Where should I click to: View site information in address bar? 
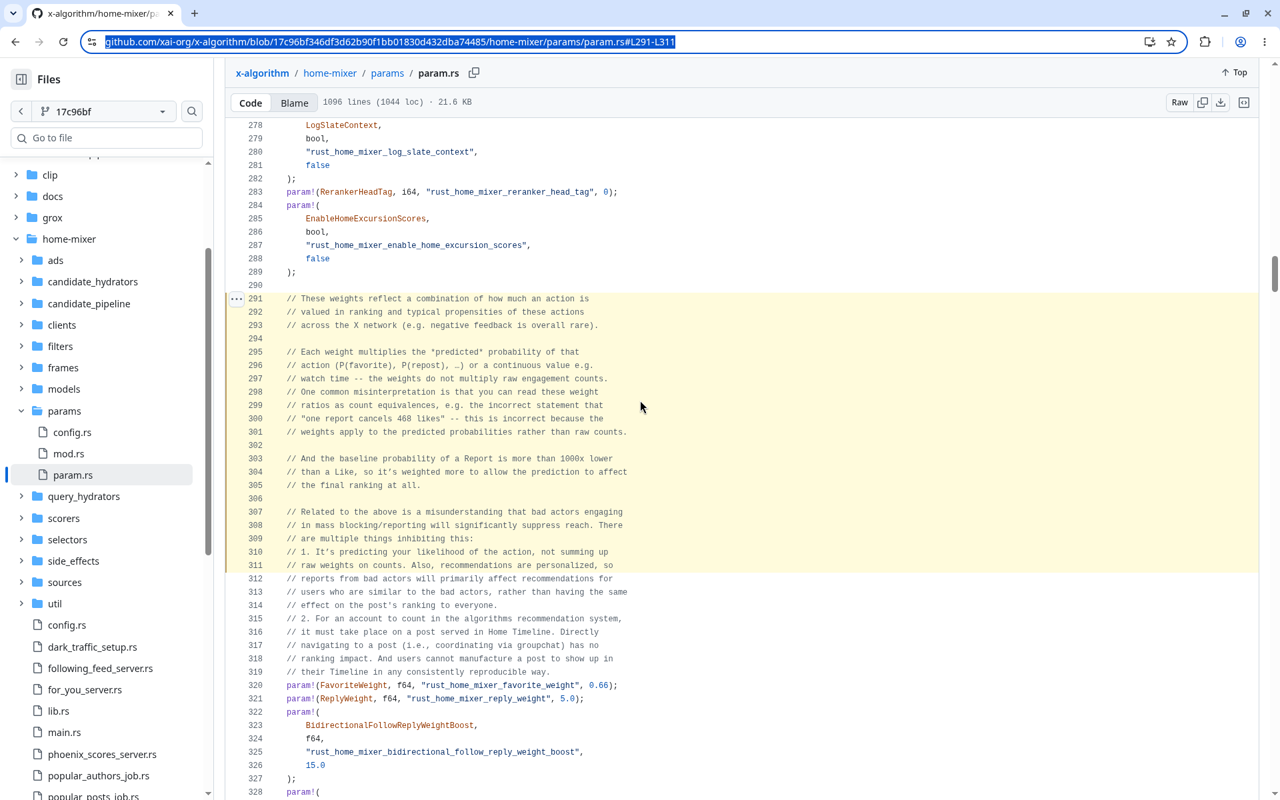click(x=92, y=42)
